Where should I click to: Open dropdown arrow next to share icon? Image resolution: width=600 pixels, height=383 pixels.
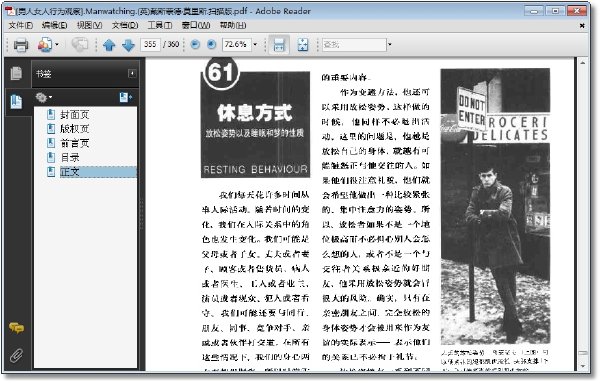tap(57, 45)
